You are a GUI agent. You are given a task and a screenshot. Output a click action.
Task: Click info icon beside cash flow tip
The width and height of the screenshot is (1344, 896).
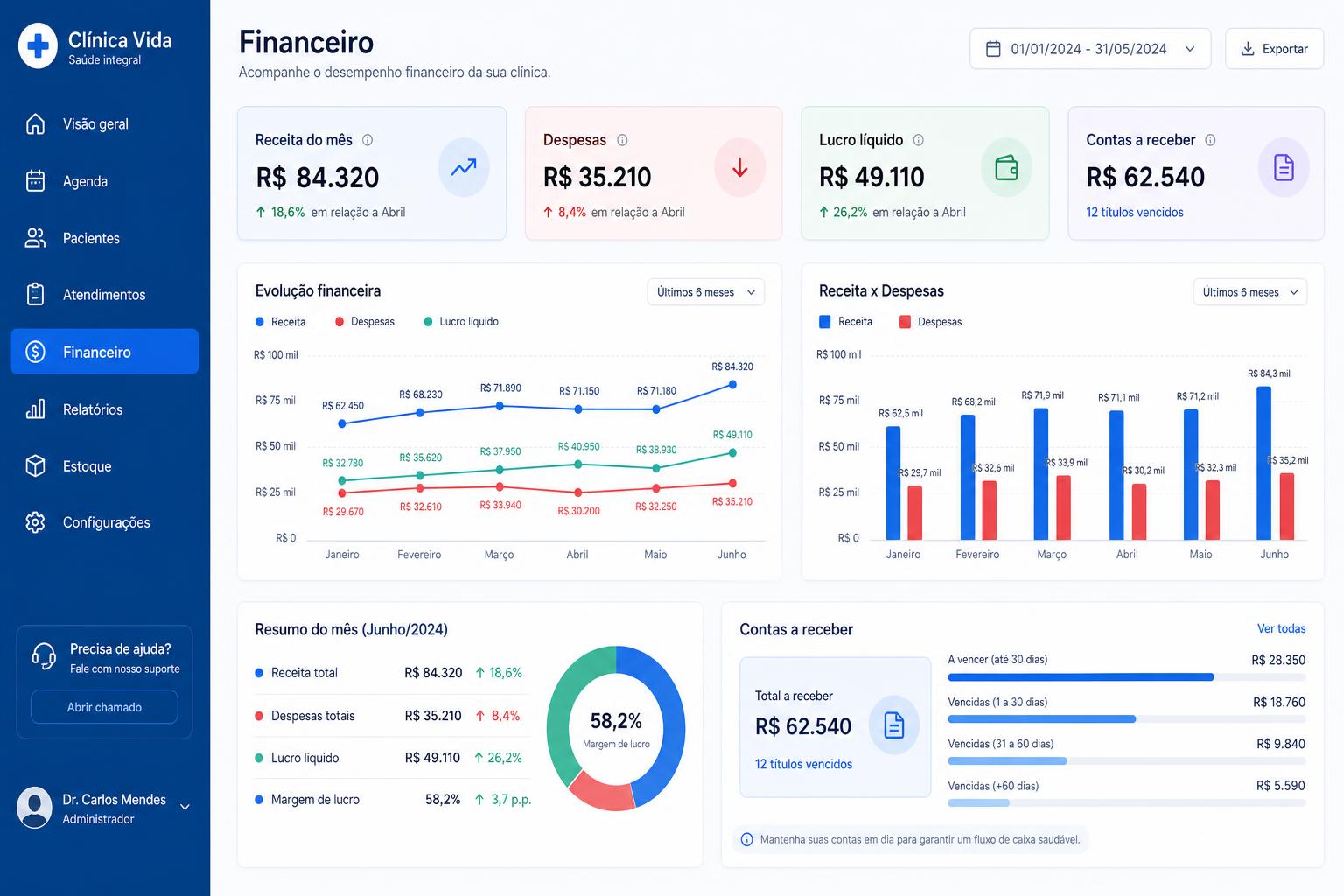click(747, 839)
